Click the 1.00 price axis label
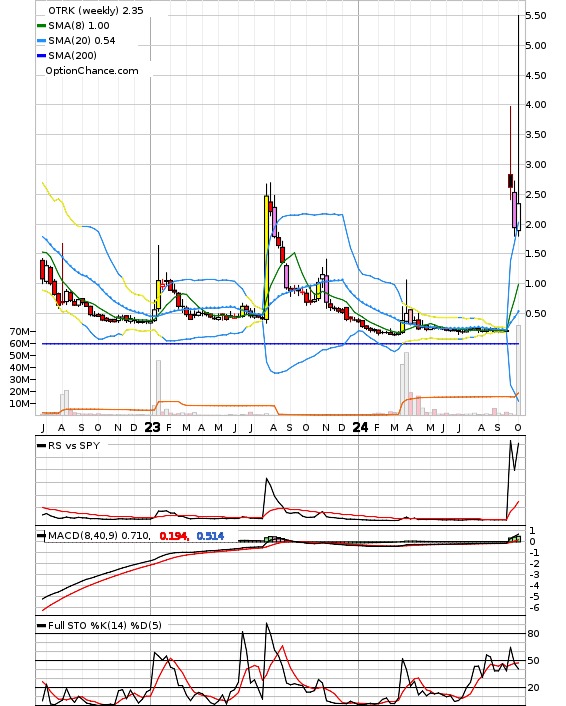 click(x=536, y=284)
